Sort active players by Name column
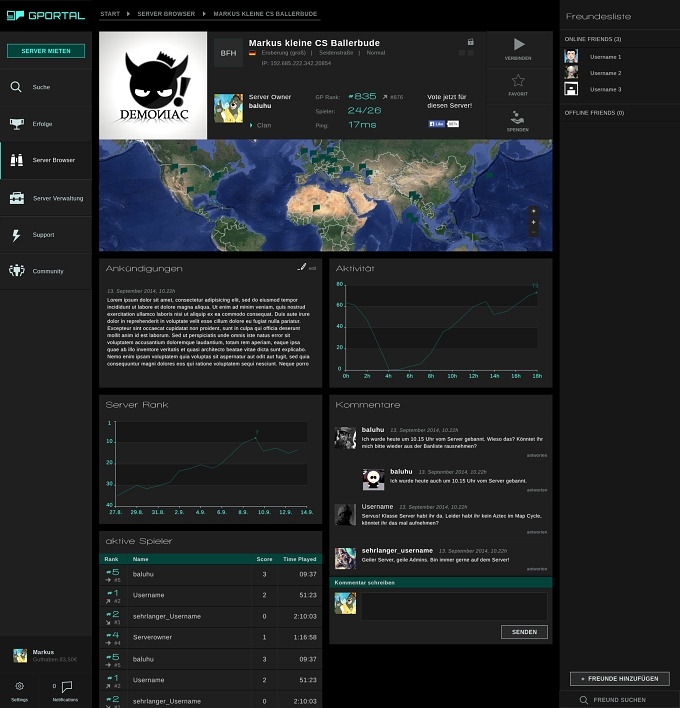Viewport: 680px width, 708px height. coord(140,559)
